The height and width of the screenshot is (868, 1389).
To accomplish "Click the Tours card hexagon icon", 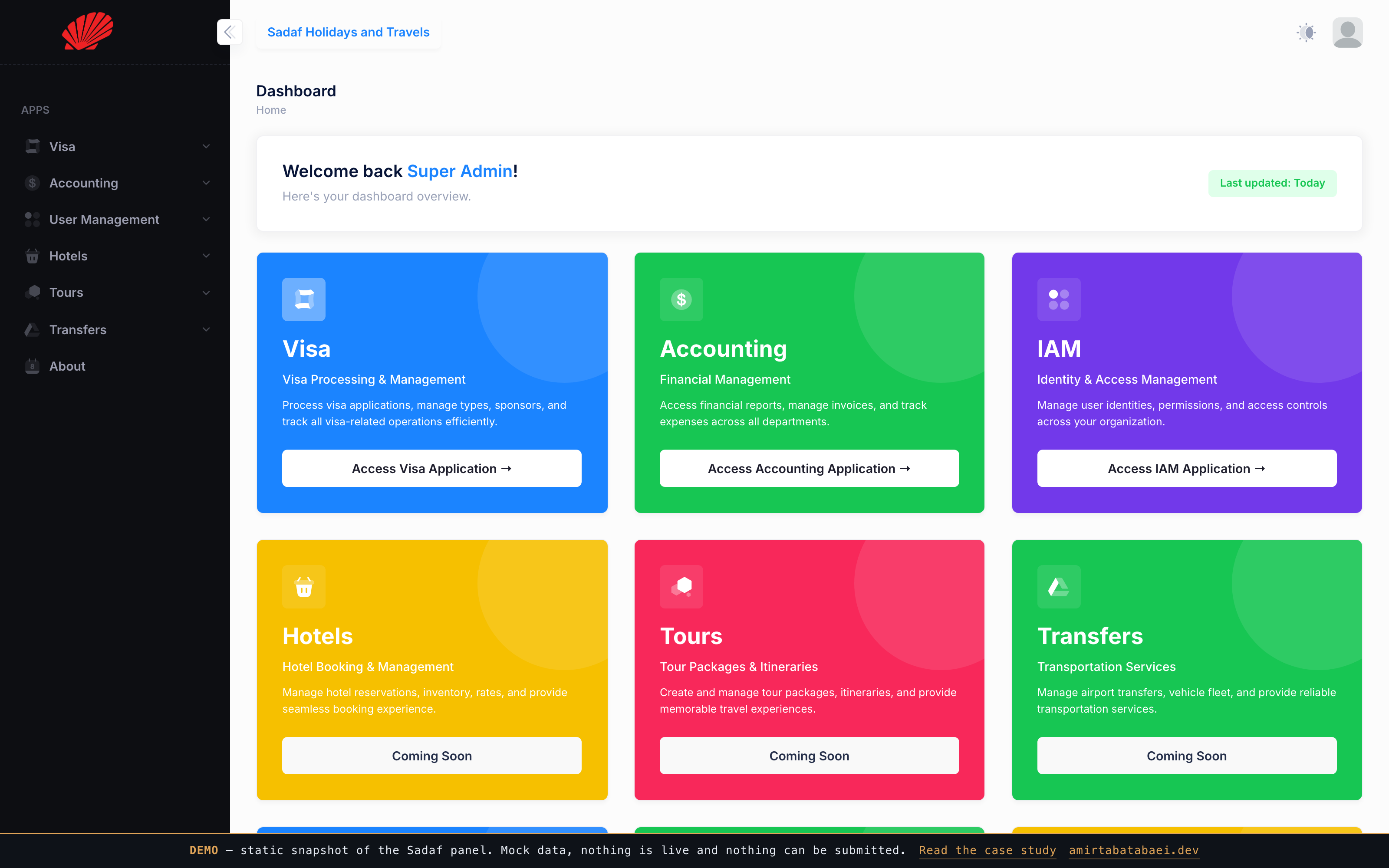I will [681, 587].
